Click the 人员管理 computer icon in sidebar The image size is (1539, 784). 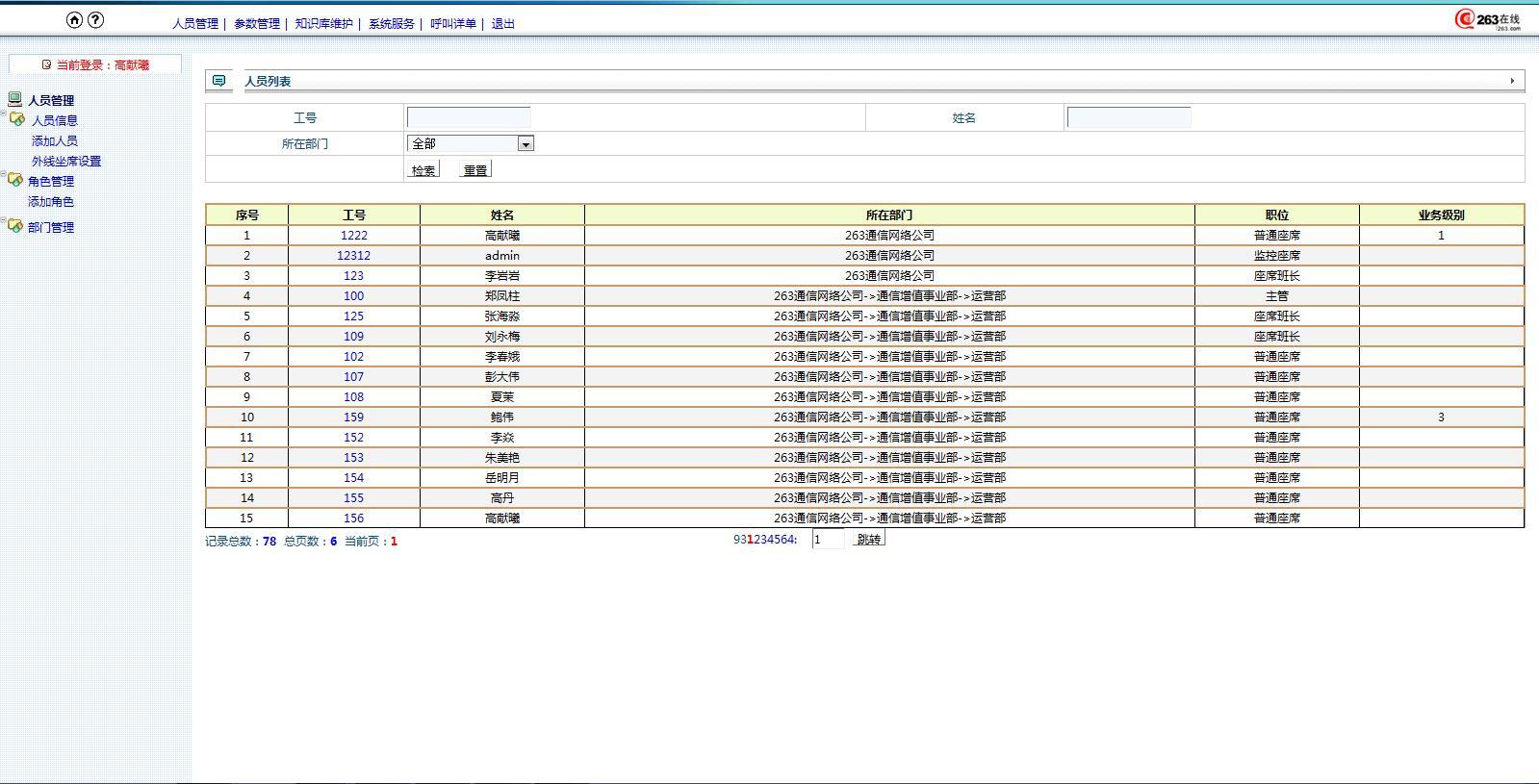point(14,99)
